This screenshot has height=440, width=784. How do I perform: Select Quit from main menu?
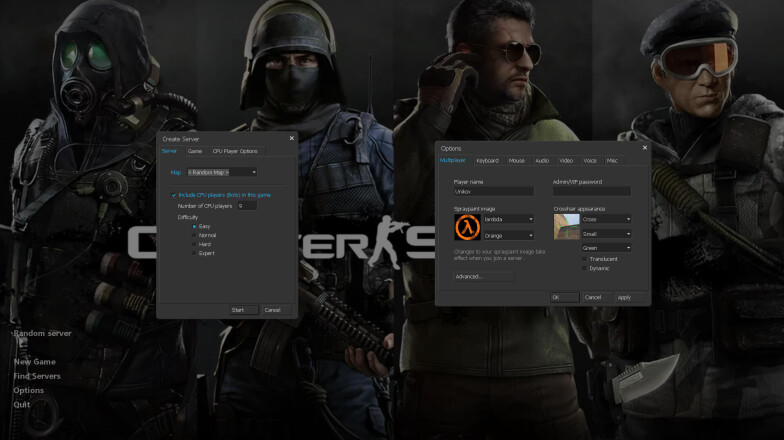point(22,404)
